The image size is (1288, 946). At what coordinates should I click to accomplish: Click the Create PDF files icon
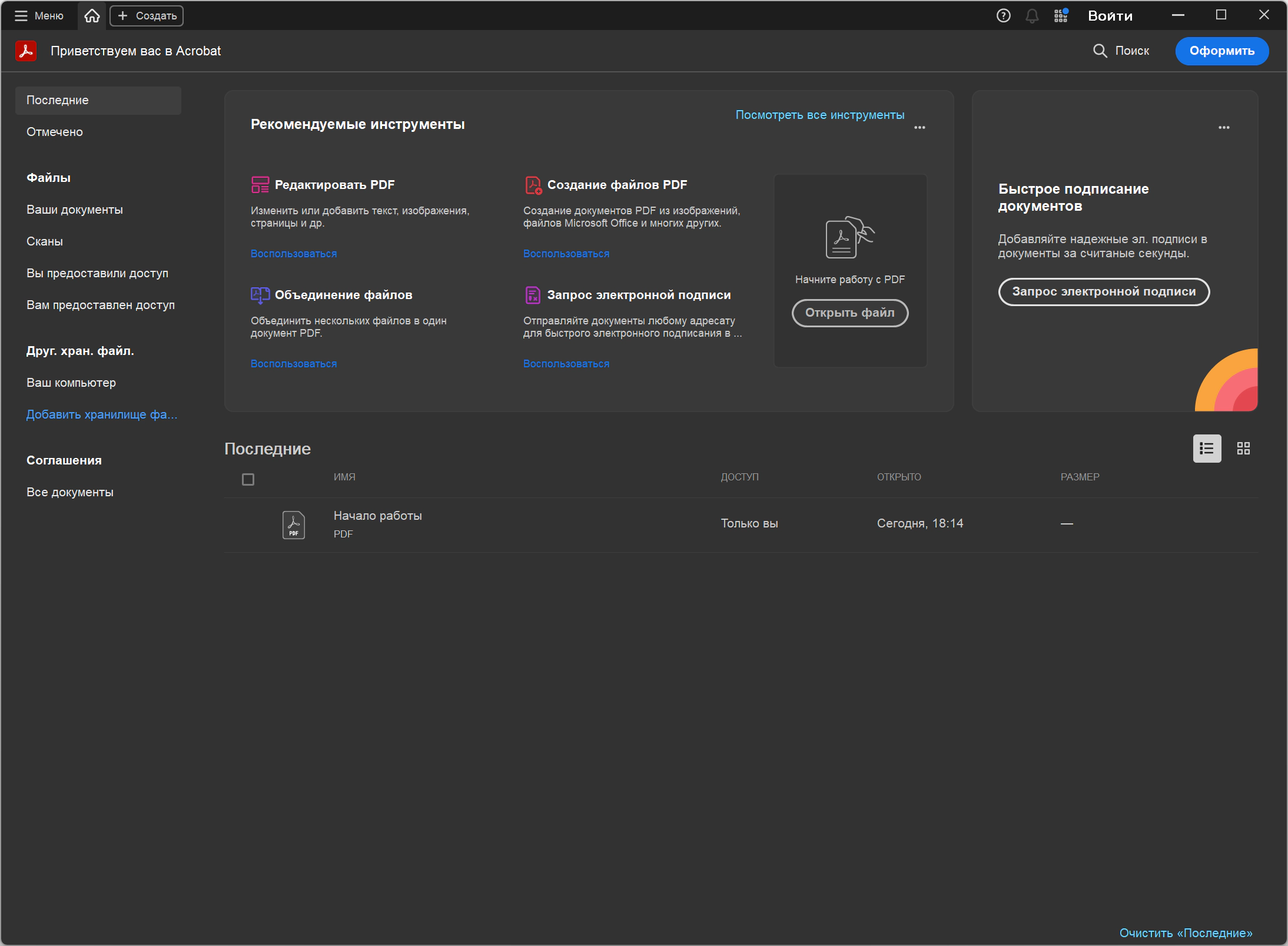tap(533, 185)
